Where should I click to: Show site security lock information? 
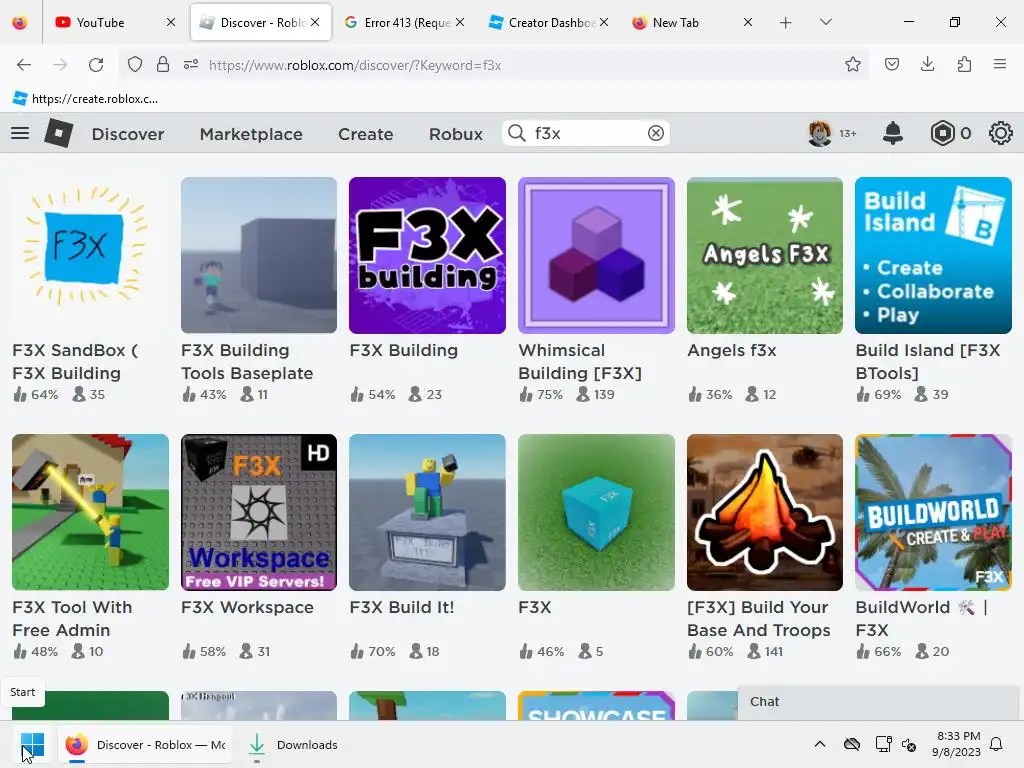point(163,65)
